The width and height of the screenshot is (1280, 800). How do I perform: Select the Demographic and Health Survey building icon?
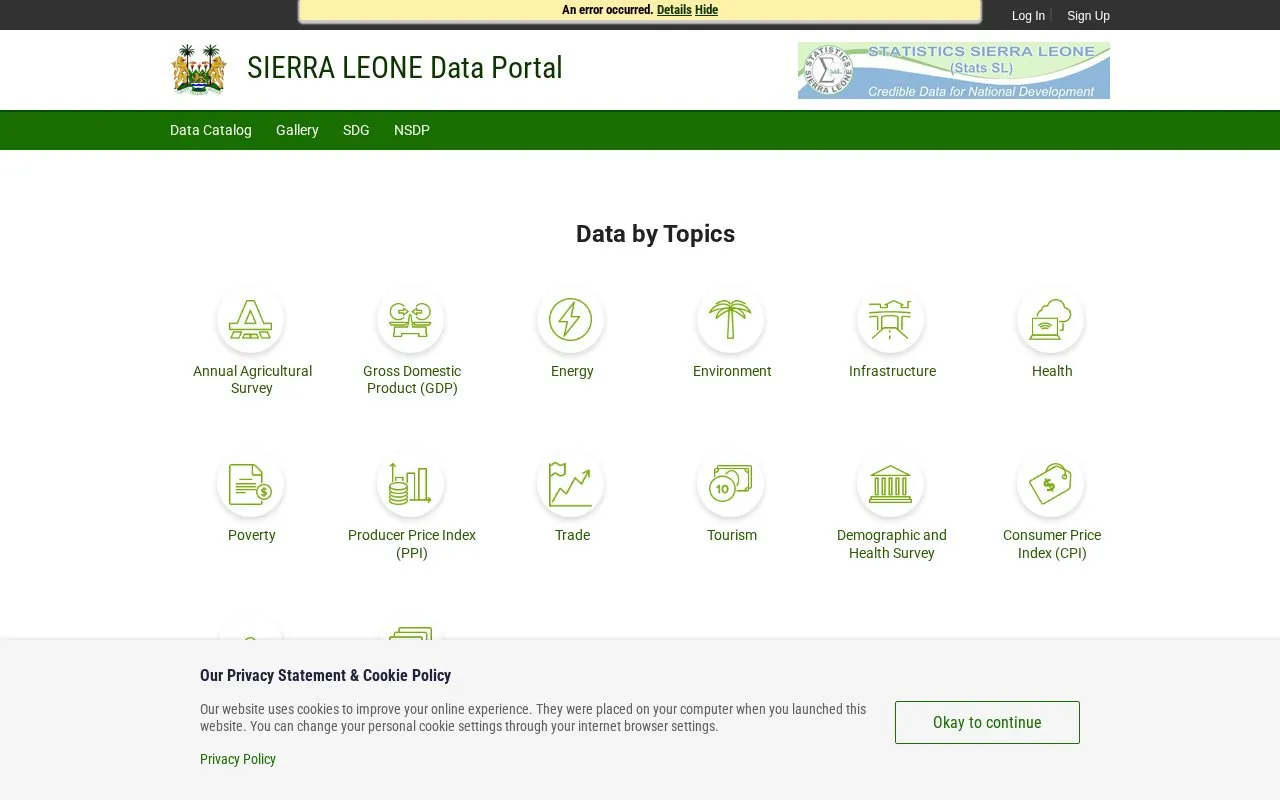(x=891, y=484)
